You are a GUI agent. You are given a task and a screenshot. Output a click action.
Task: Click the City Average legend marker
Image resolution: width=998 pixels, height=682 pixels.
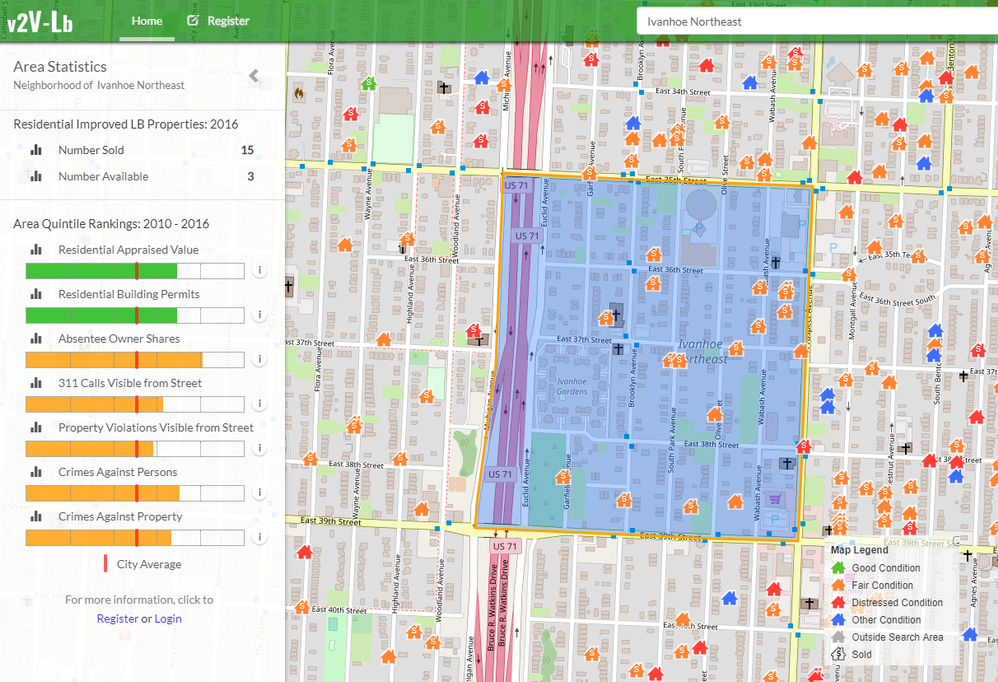click(x=106, y=564)
